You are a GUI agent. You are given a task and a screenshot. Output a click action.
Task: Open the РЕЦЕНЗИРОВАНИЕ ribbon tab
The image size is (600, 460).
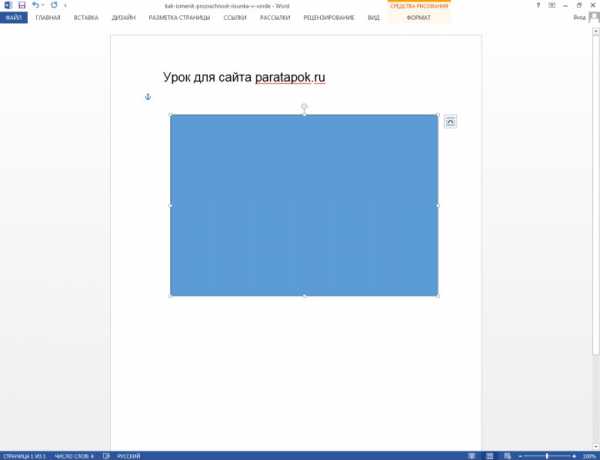(329, 18)
